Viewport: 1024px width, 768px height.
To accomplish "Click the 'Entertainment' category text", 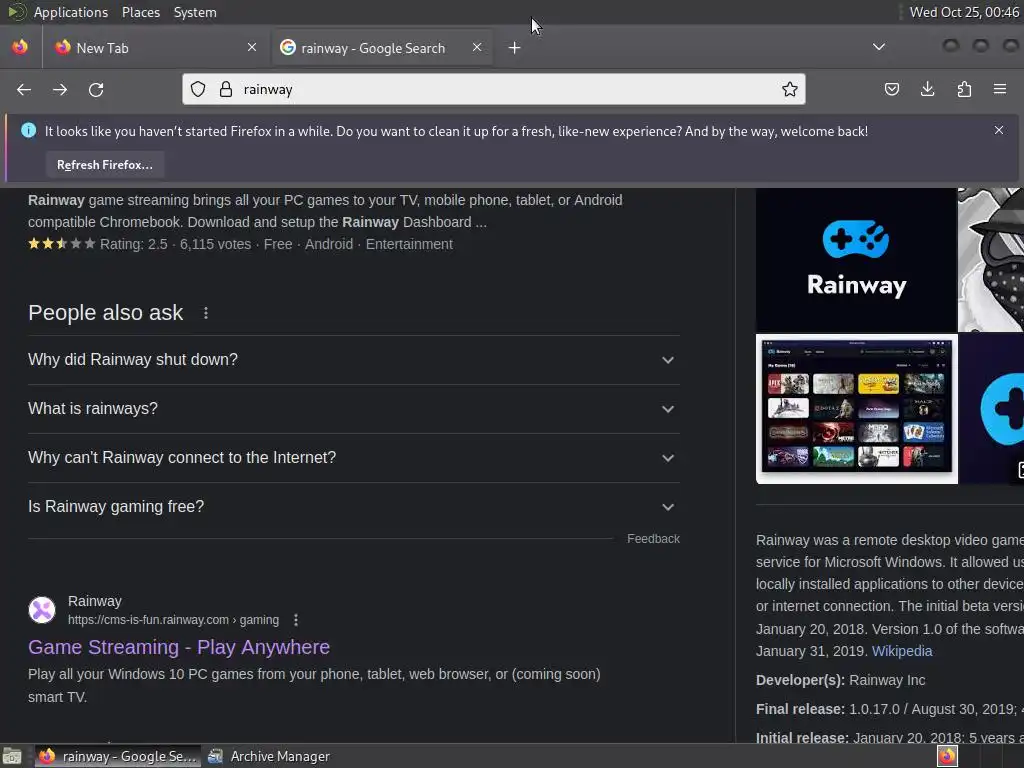I will pyautogui.click(x=409, y=244).
